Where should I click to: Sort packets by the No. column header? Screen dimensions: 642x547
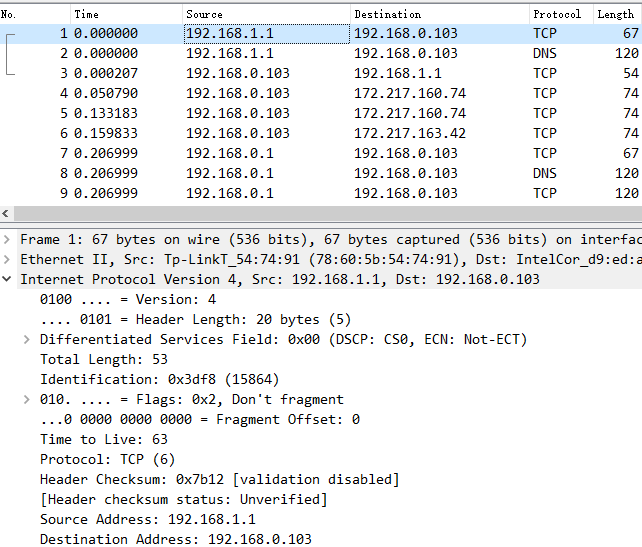pyautogui.click(x=35, y=14)
